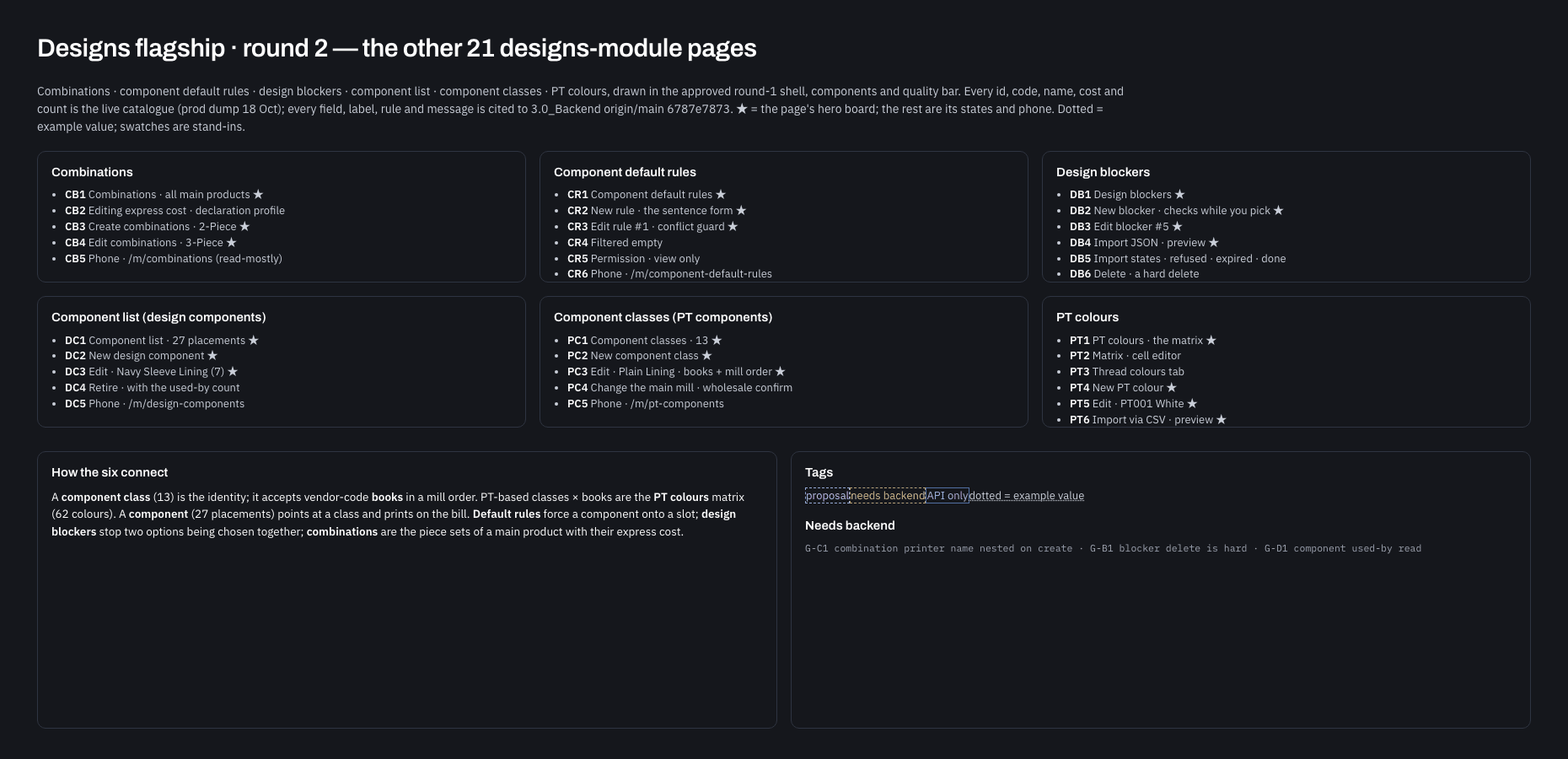Open PT4 New PT colour

[1123, 388]
